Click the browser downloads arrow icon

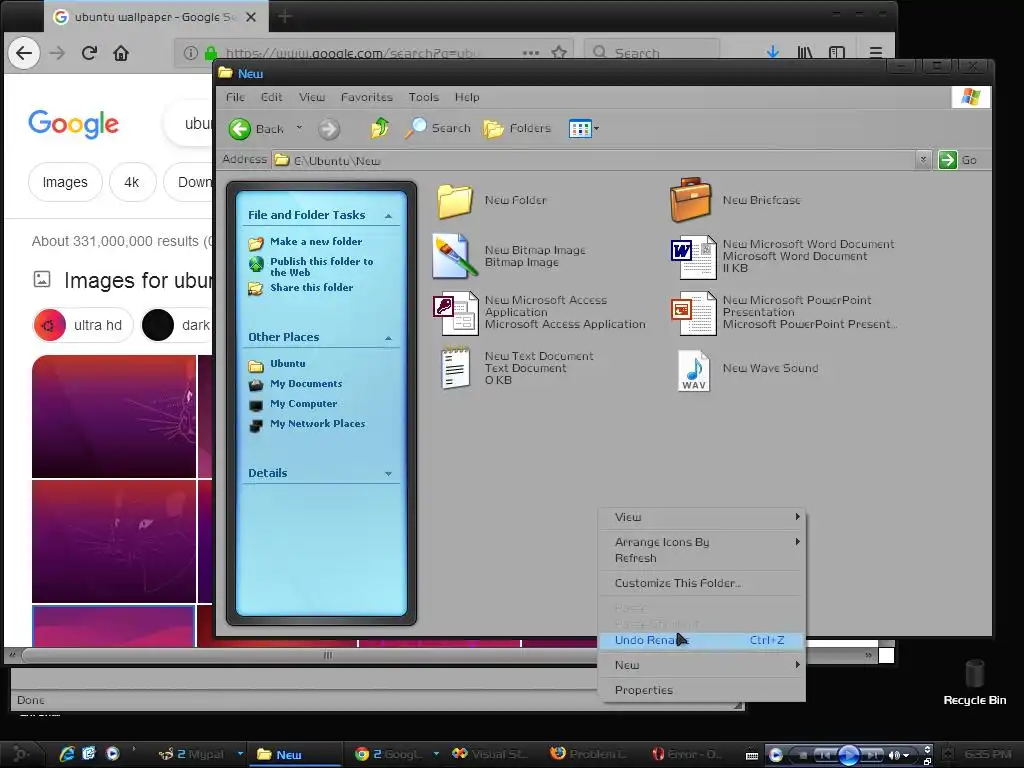tap(773, 53)
